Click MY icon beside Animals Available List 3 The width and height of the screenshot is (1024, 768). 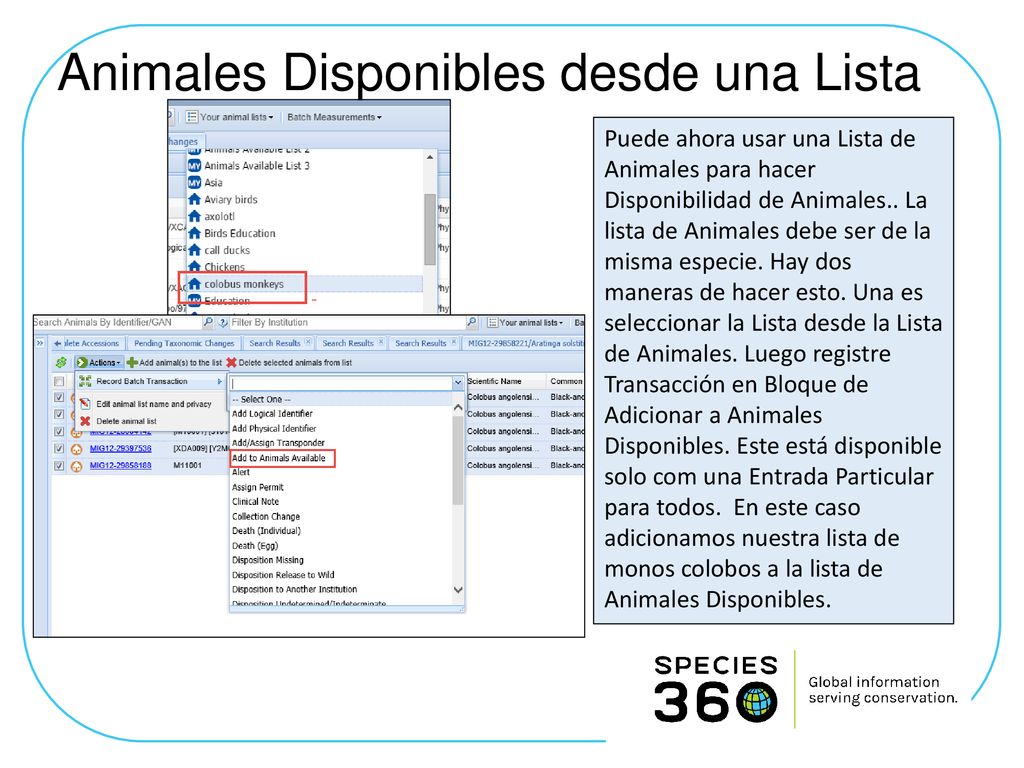click(195, 166)
